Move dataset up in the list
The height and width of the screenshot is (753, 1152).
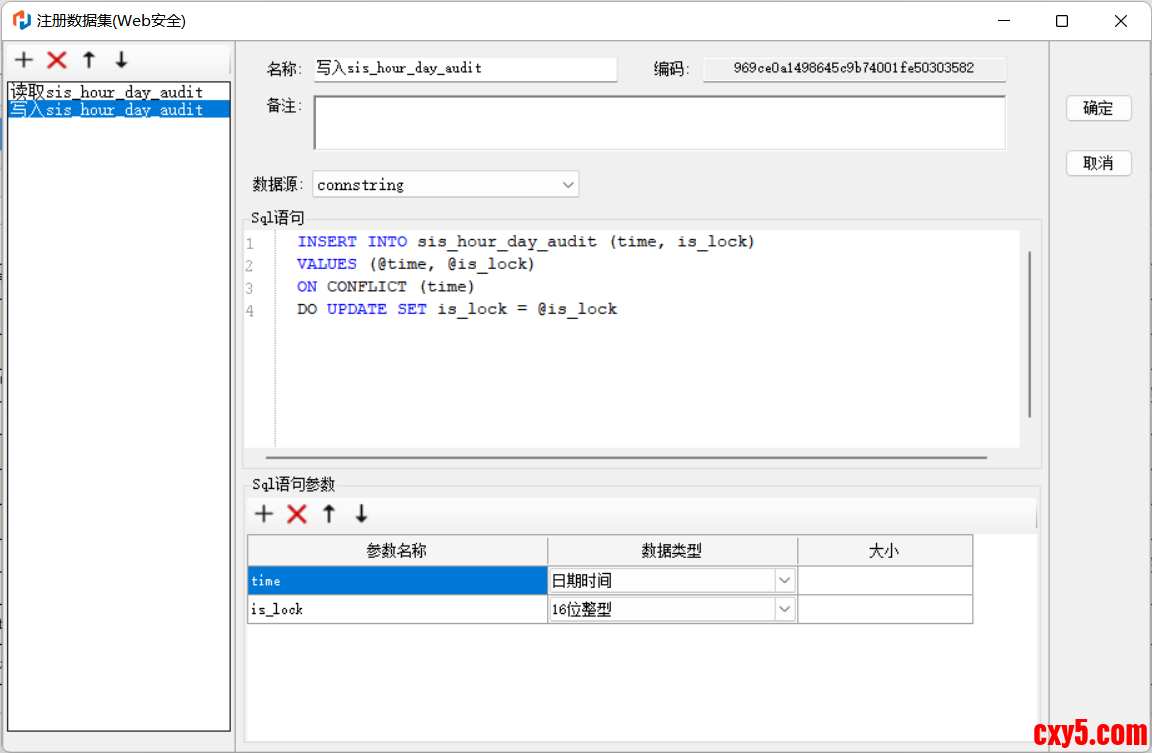pyautogui.click(x=89, y=60)
